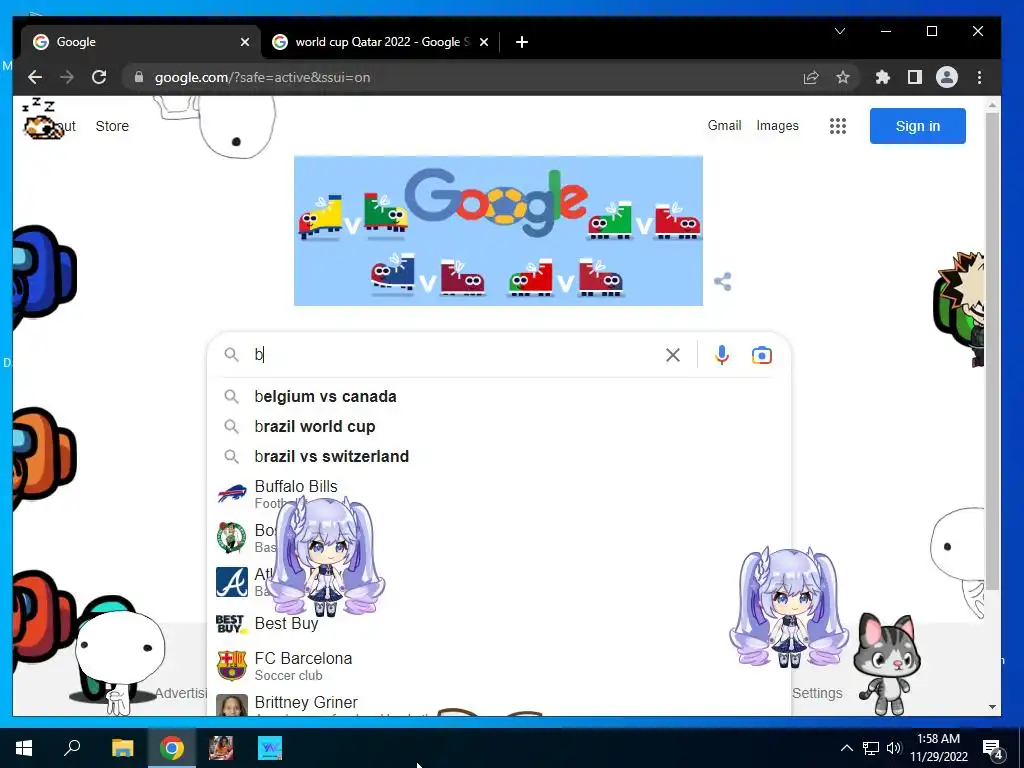Open File Explorer from taskbar
The image size is (1024, 768).
[122, 748]
